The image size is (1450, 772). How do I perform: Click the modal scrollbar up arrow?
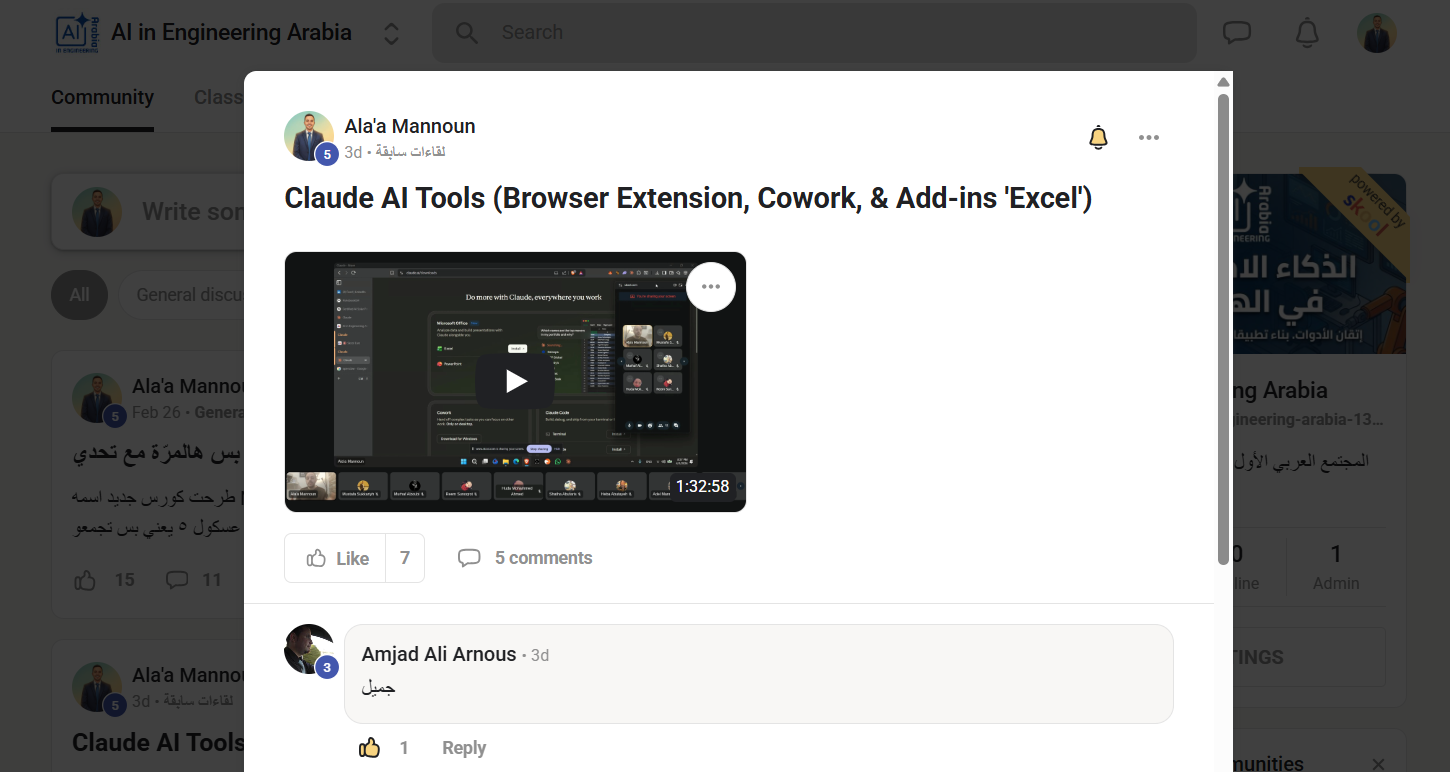(x=1223, y=82)
